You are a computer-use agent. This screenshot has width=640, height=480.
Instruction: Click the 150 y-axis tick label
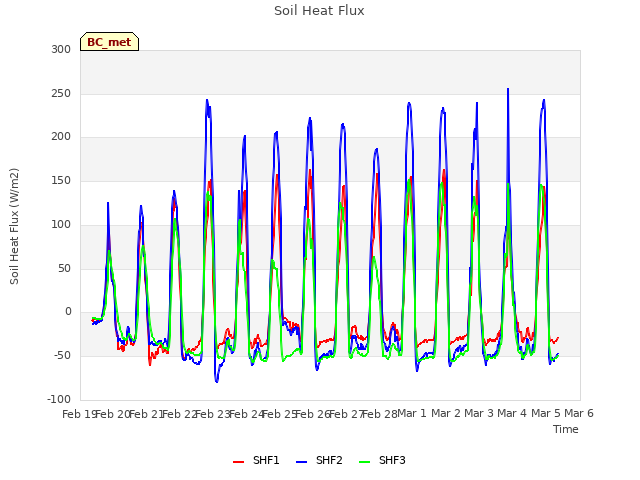(61, 180)
